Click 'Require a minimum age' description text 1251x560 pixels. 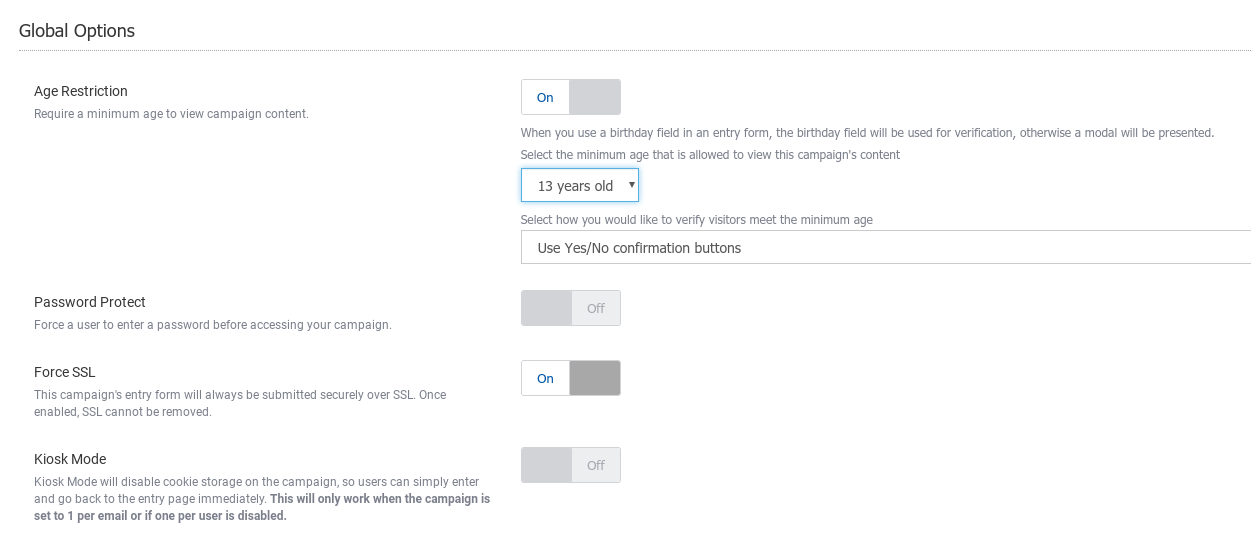click(171, 114)
